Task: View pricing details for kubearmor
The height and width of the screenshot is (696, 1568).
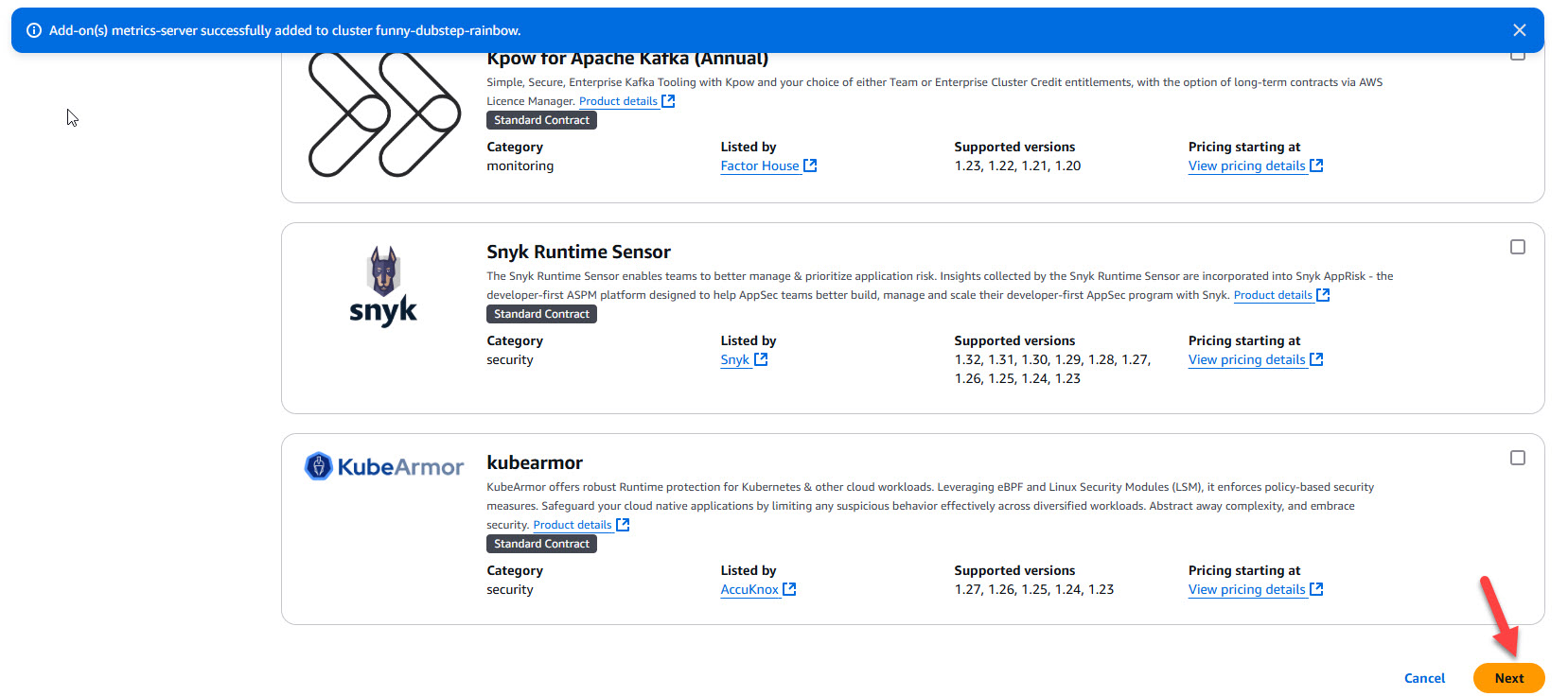Action: tap(1247, 589)
